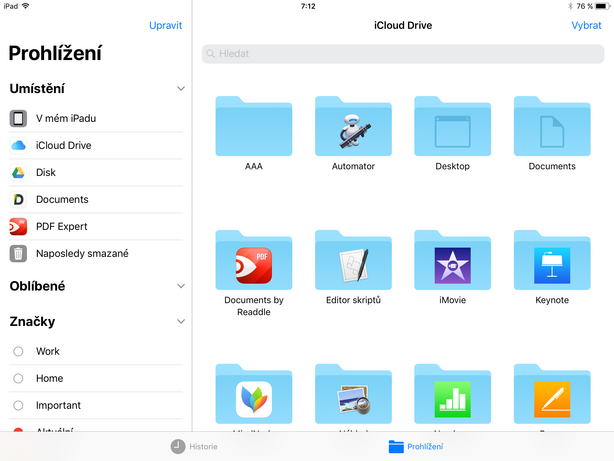
Task: Click the 'Important' tag label
Action: [58, 405]
